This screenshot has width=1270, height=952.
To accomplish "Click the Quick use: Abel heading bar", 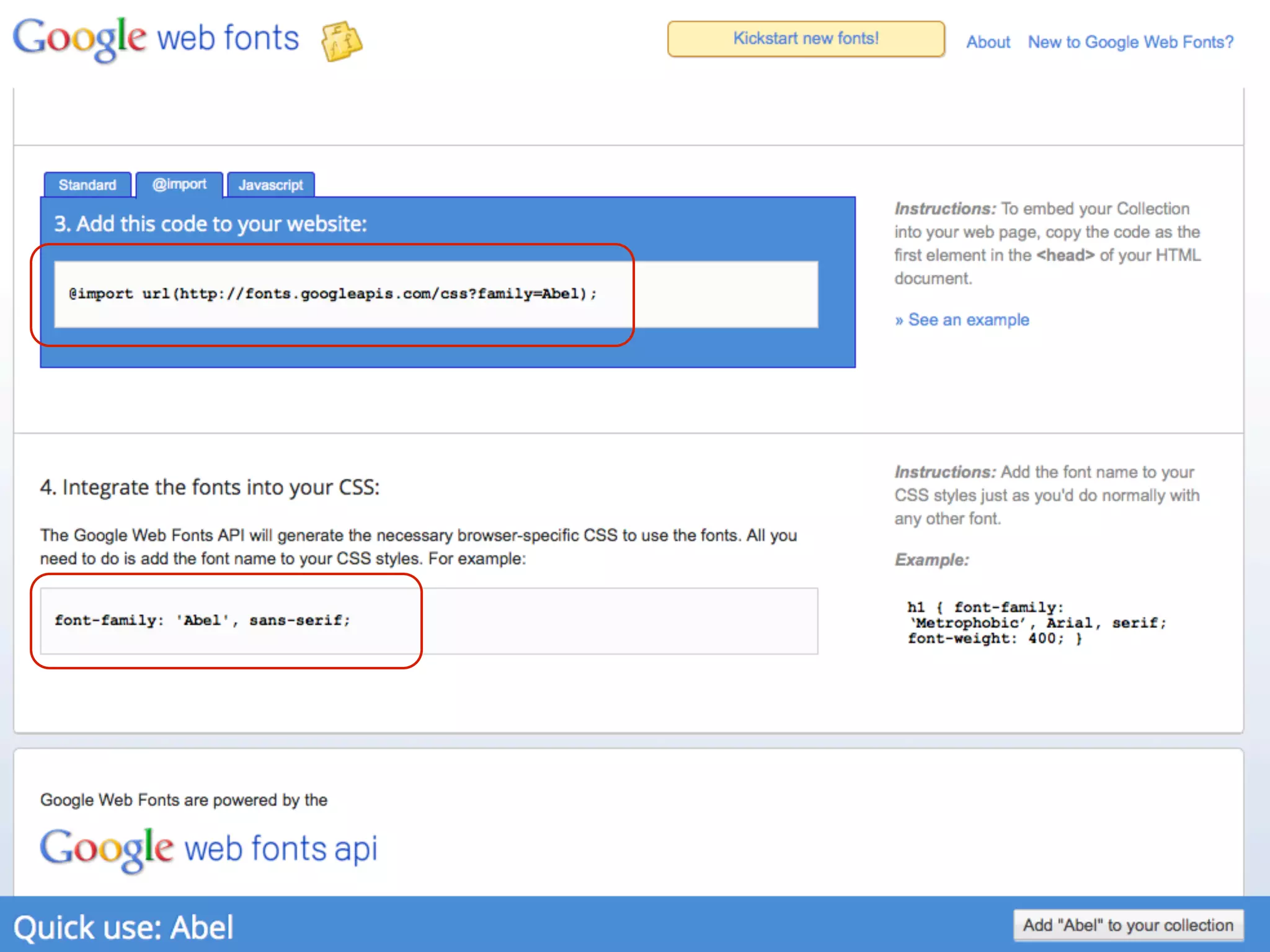I will (124, 927).
